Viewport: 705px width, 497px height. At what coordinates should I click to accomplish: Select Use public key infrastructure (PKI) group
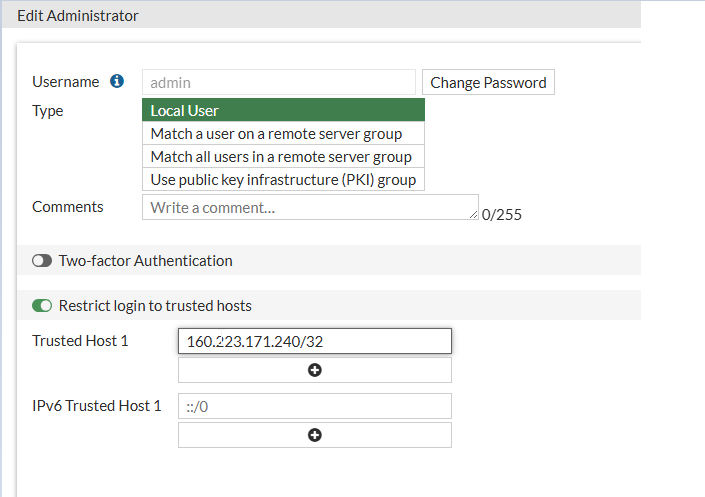283,180
